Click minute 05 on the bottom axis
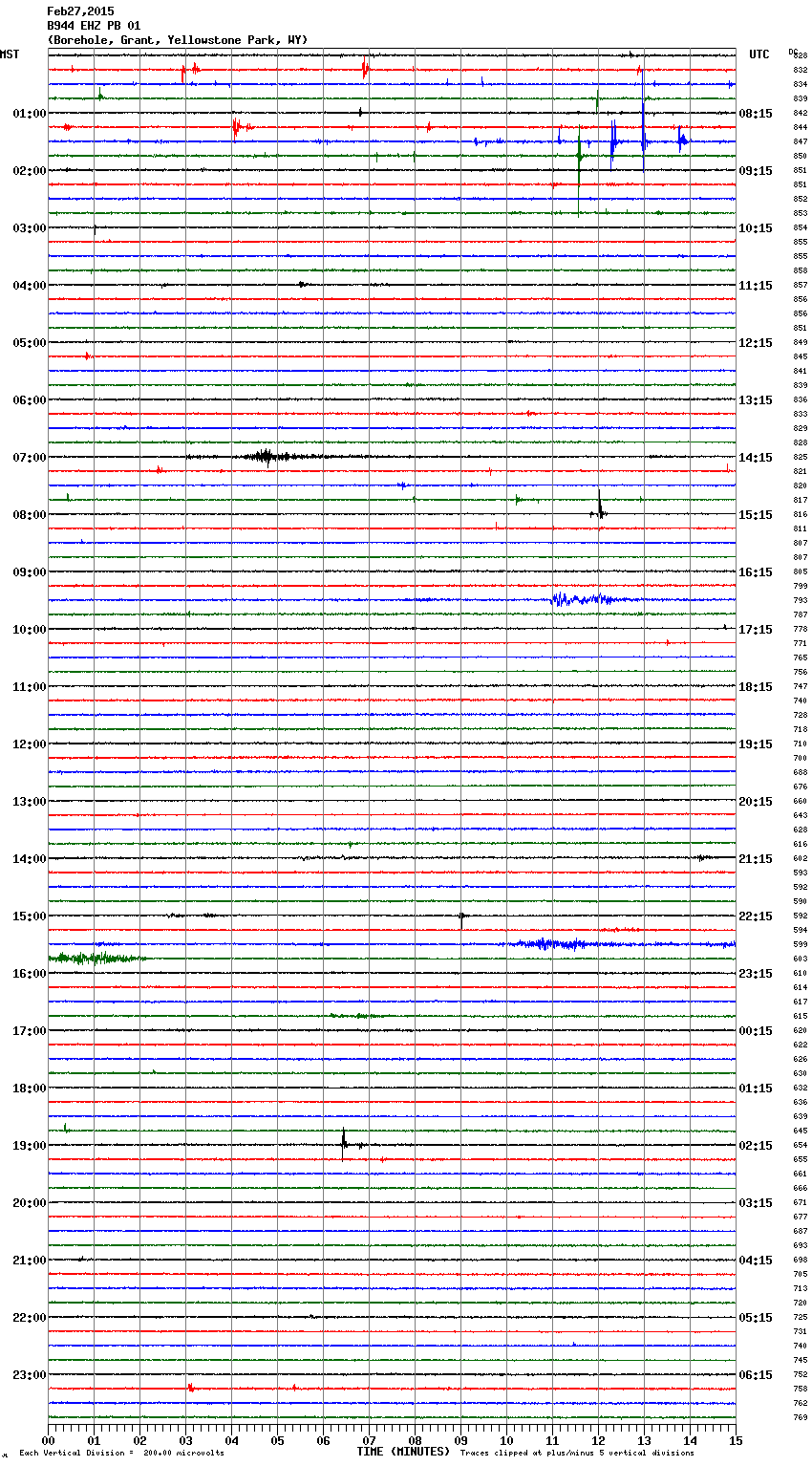 [277, 1440]
